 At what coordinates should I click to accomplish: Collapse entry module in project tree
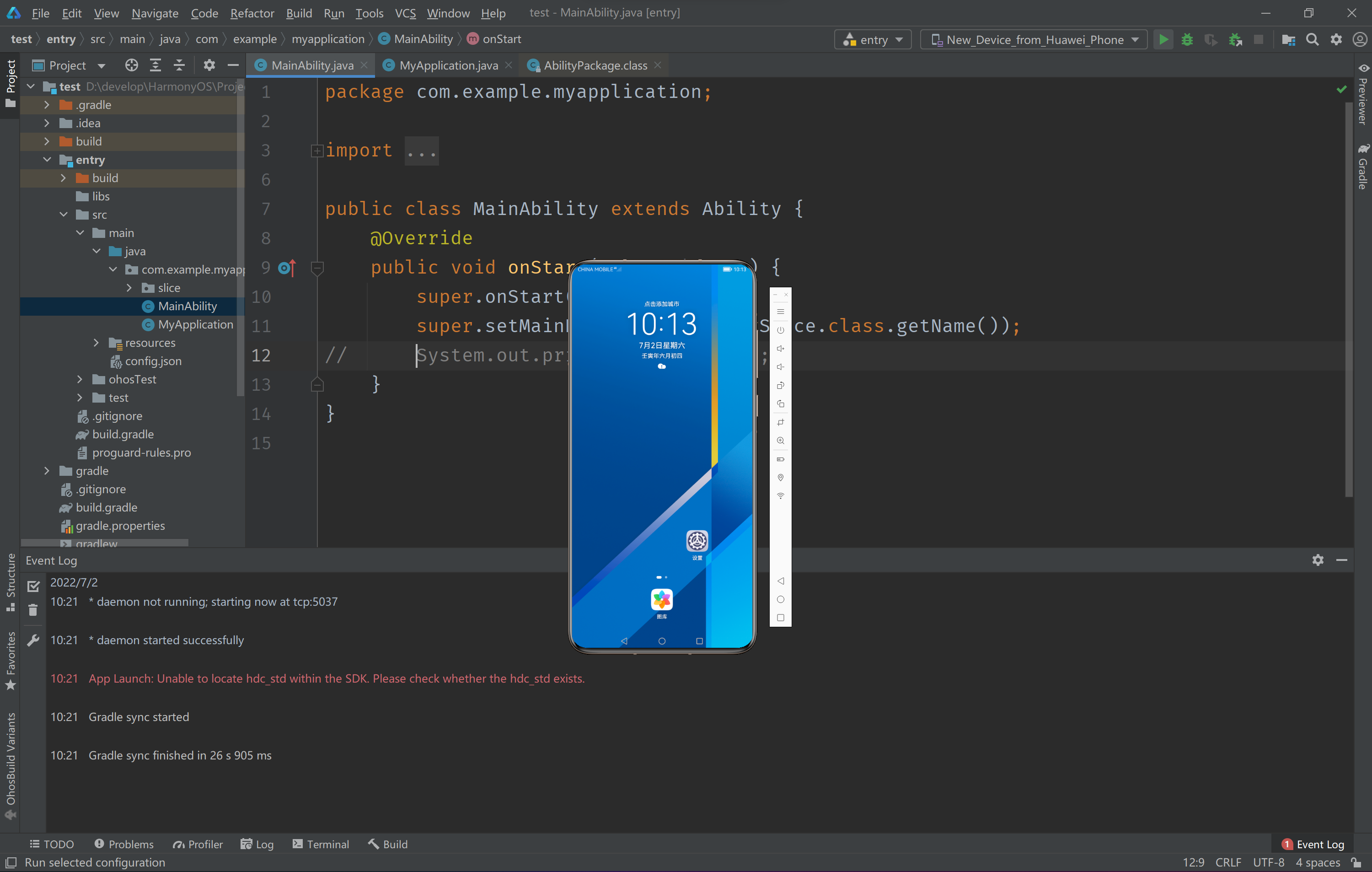pos(47,160)
